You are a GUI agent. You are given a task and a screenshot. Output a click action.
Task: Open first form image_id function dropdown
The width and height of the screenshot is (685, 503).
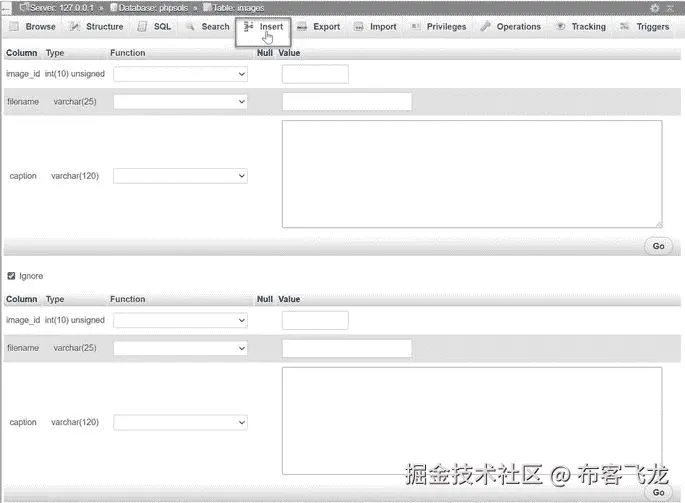[180, 74]
